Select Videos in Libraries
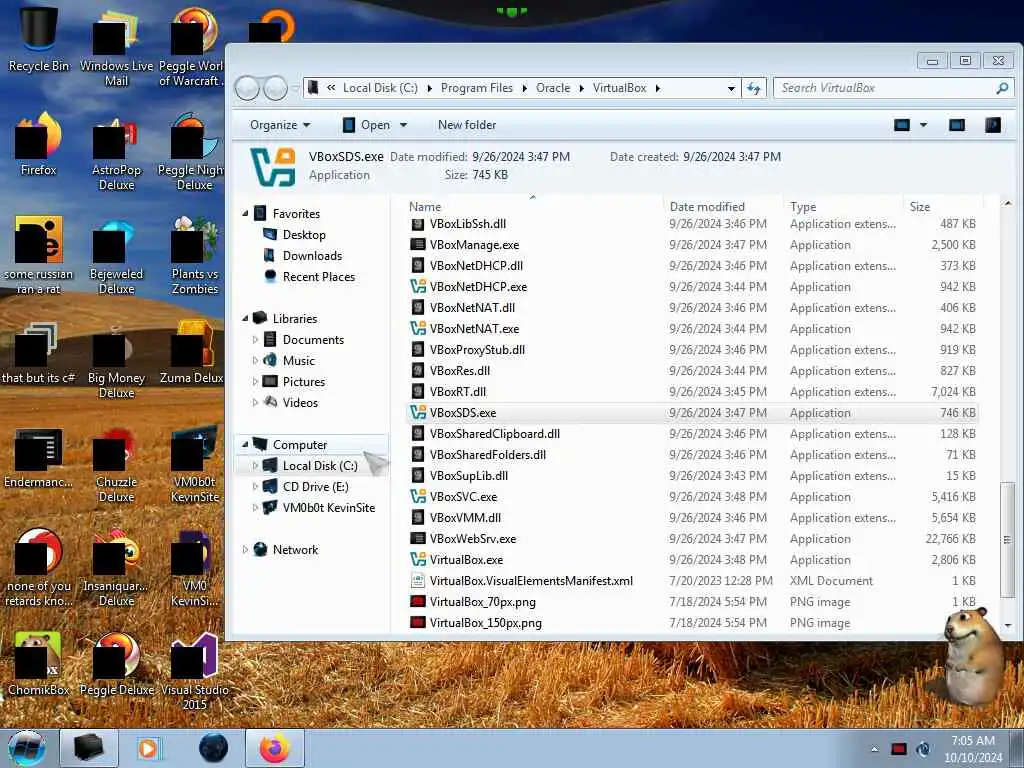The width and height of the screenshot is (1024, 768). (x=300, y=402)
